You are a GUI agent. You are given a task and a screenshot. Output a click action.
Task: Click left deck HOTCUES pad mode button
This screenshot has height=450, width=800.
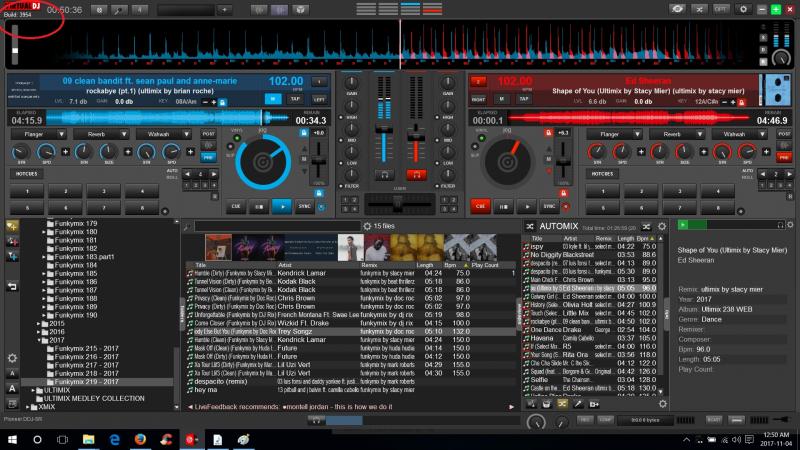click(26, 173)
